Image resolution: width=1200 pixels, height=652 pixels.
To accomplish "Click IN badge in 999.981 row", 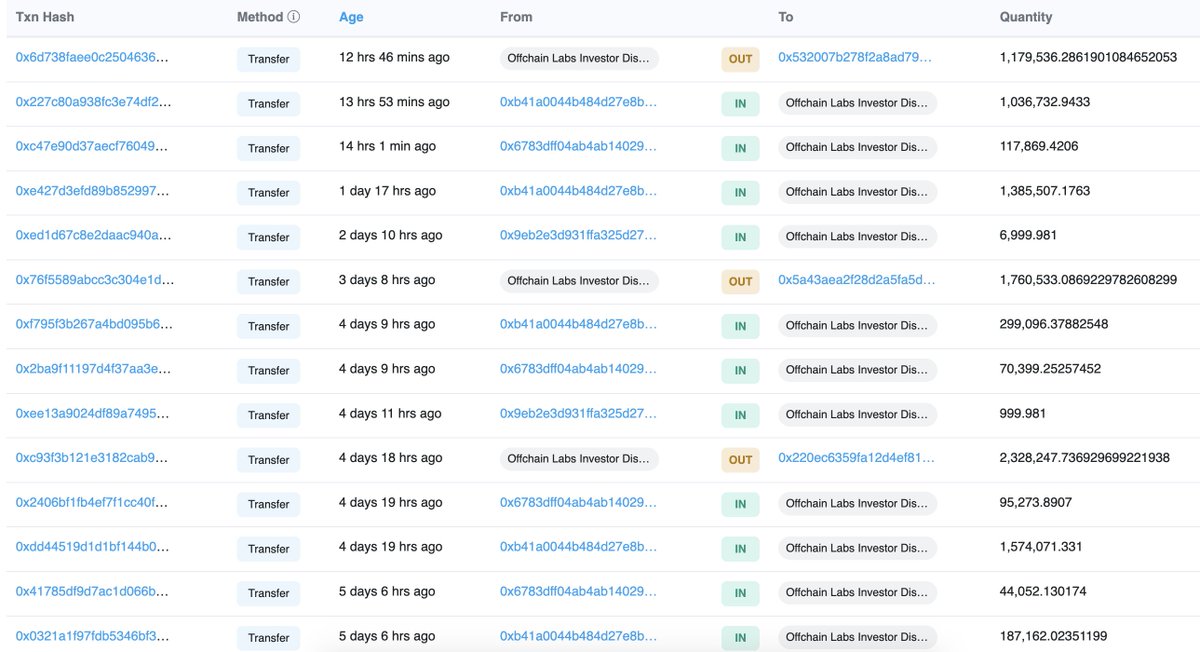I will (740, 414).
